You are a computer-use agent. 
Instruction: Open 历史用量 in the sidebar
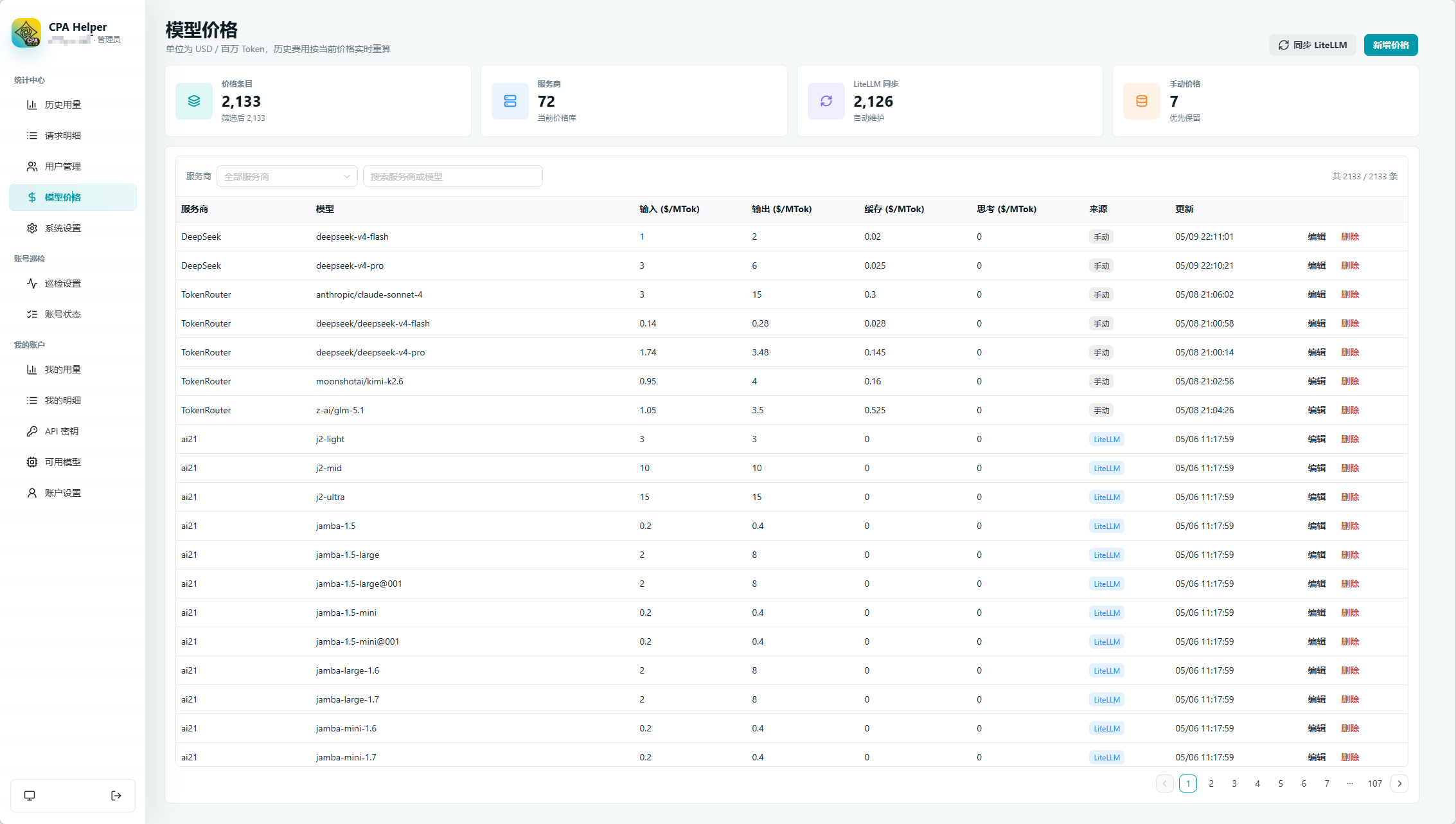coord(73,105)
